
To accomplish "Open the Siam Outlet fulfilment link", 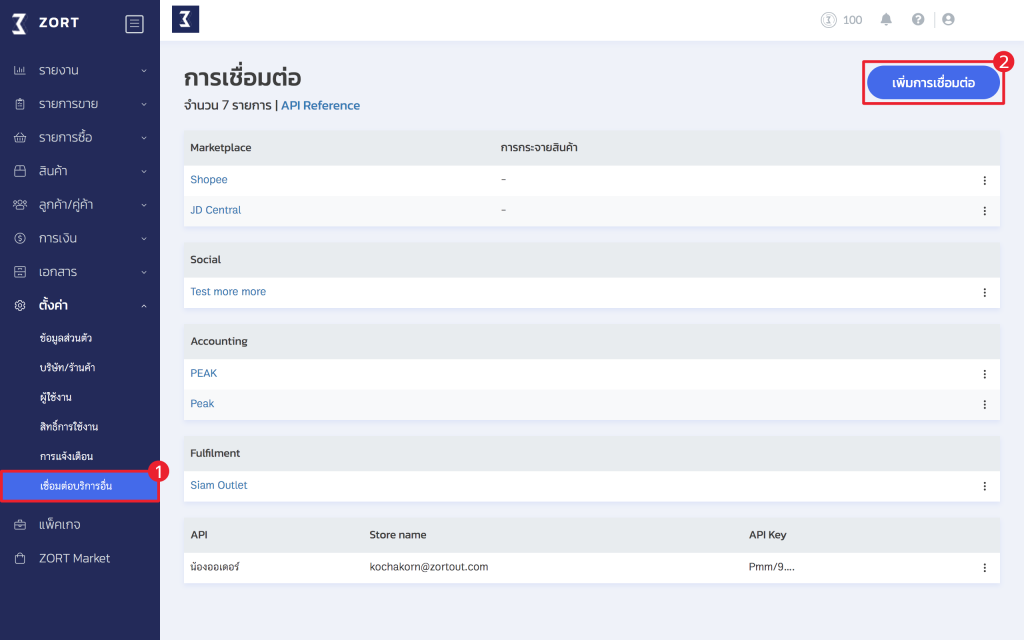I will pos(219,485).
